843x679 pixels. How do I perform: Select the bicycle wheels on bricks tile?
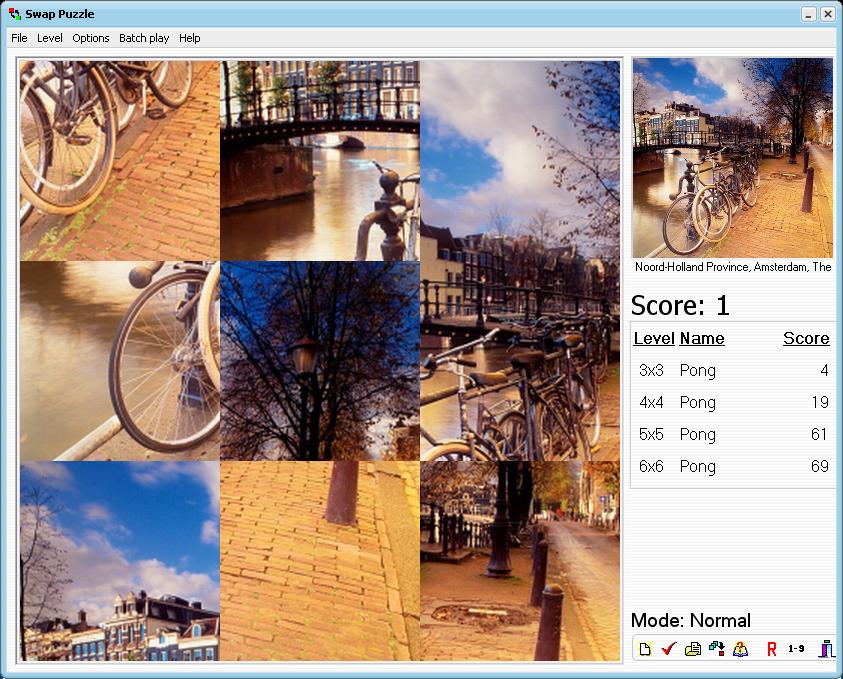click(120, 161)
